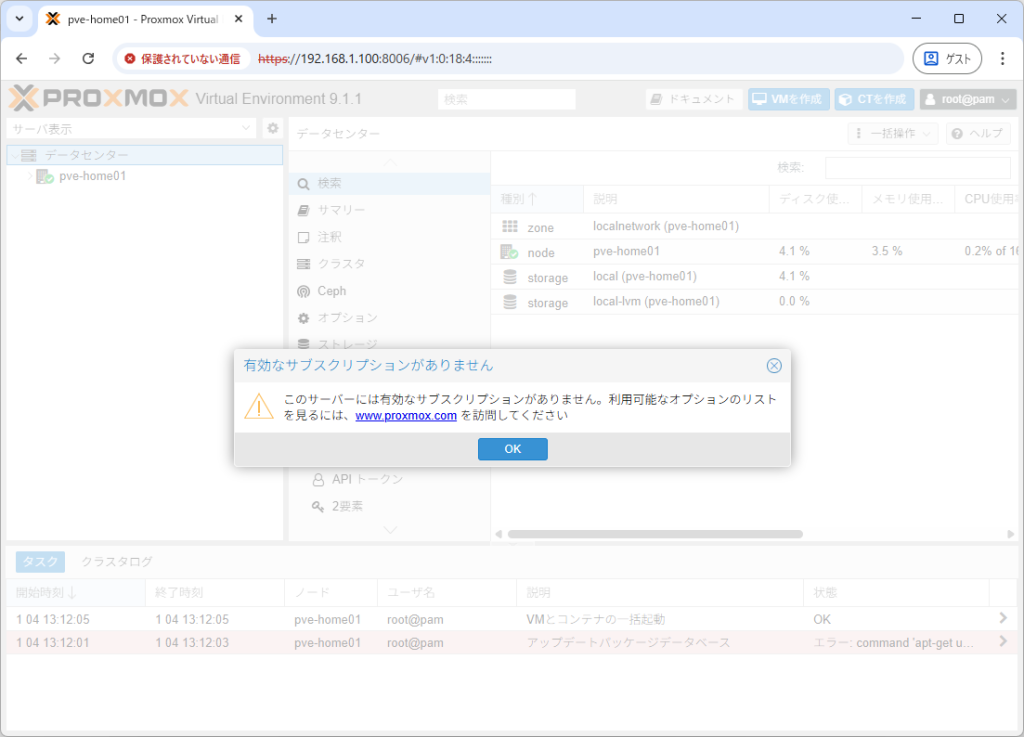Switch to the クラスタログ tab

coord(118,561)
